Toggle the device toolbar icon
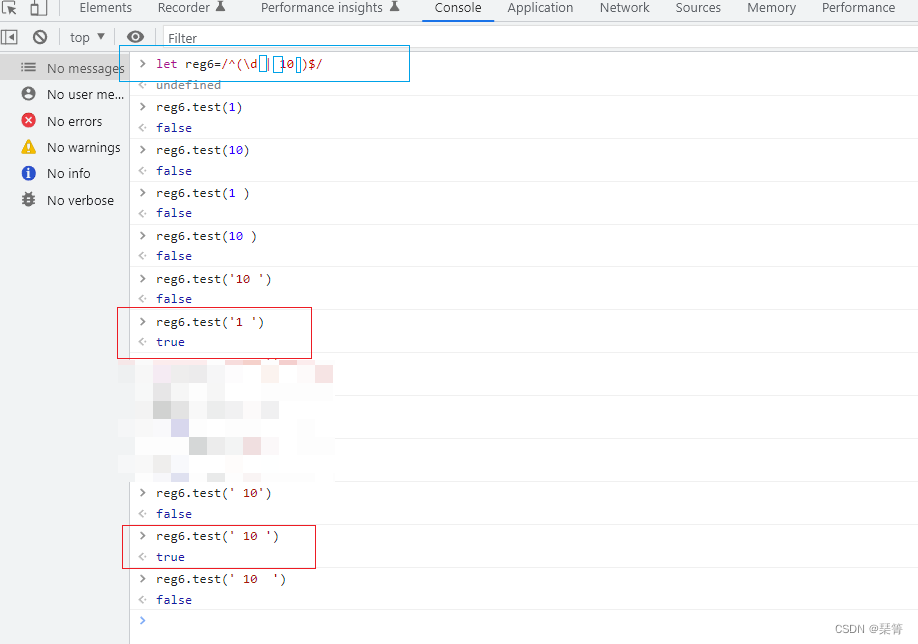The height and width of the screenshot is (644, 918). coord(38,8)
